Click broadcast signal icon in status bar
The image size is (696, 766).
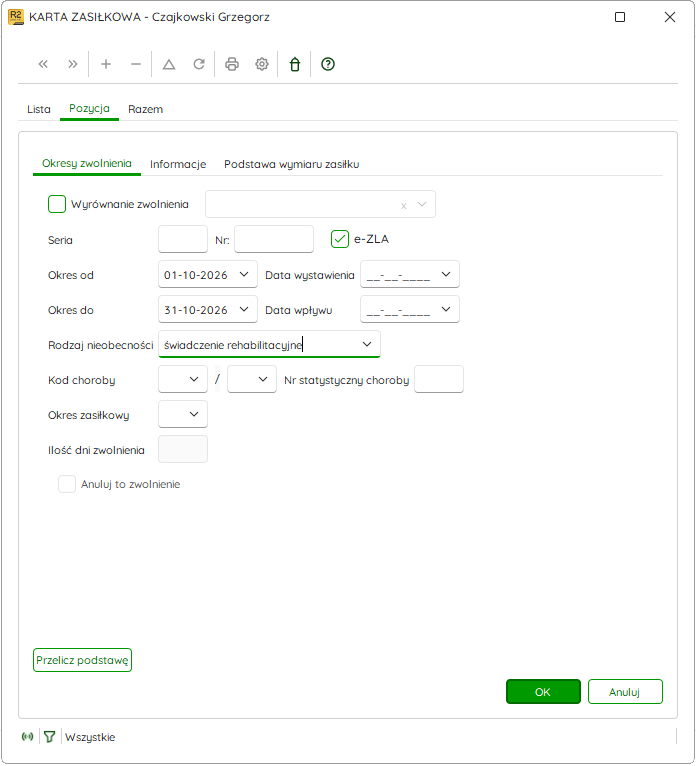tap(27, 736)
